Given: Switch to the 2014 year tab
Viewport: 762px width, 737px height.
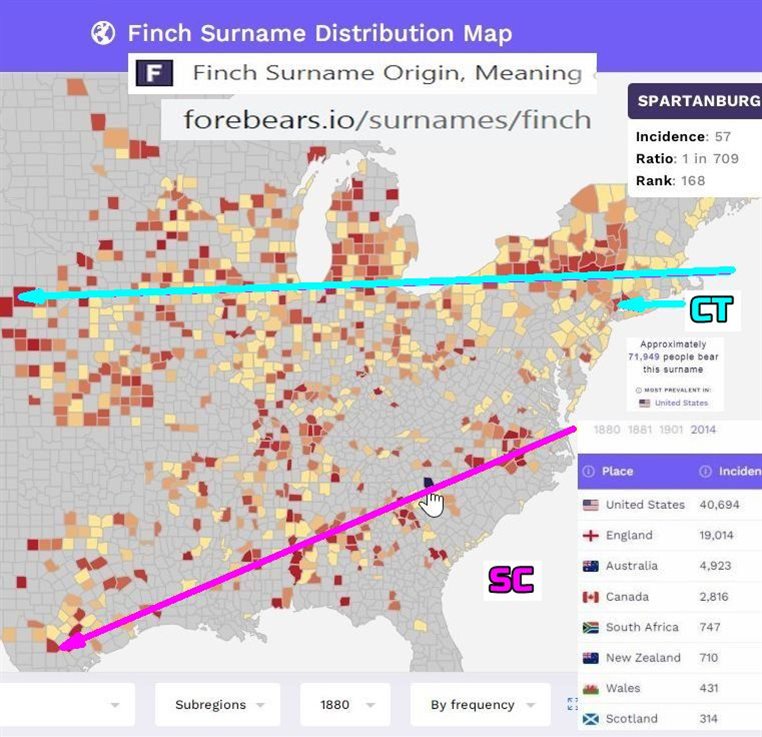Looking at the screenshot, I should click(x=703, y=429).
